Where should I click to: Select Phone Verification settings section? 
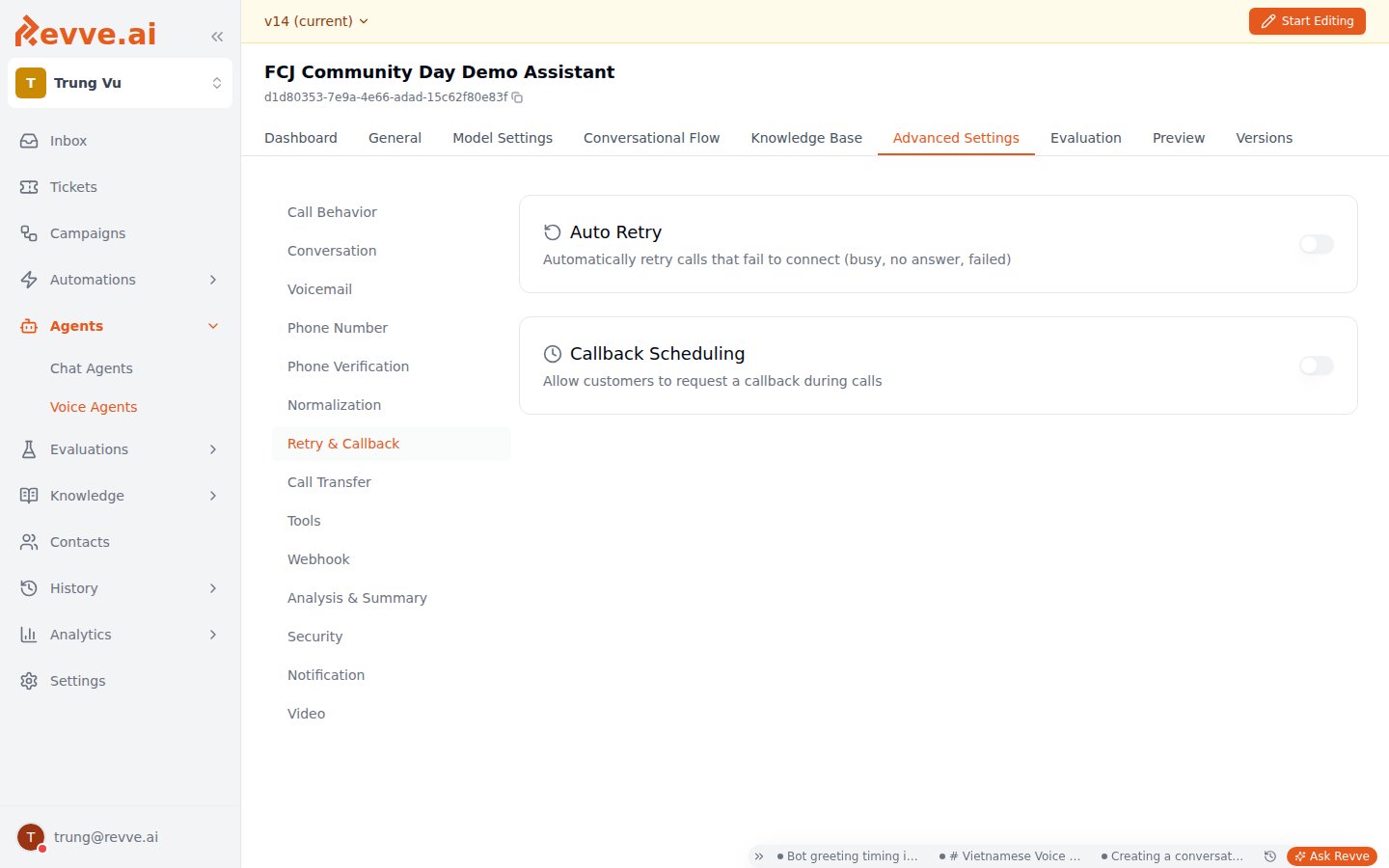pos(392,366)
